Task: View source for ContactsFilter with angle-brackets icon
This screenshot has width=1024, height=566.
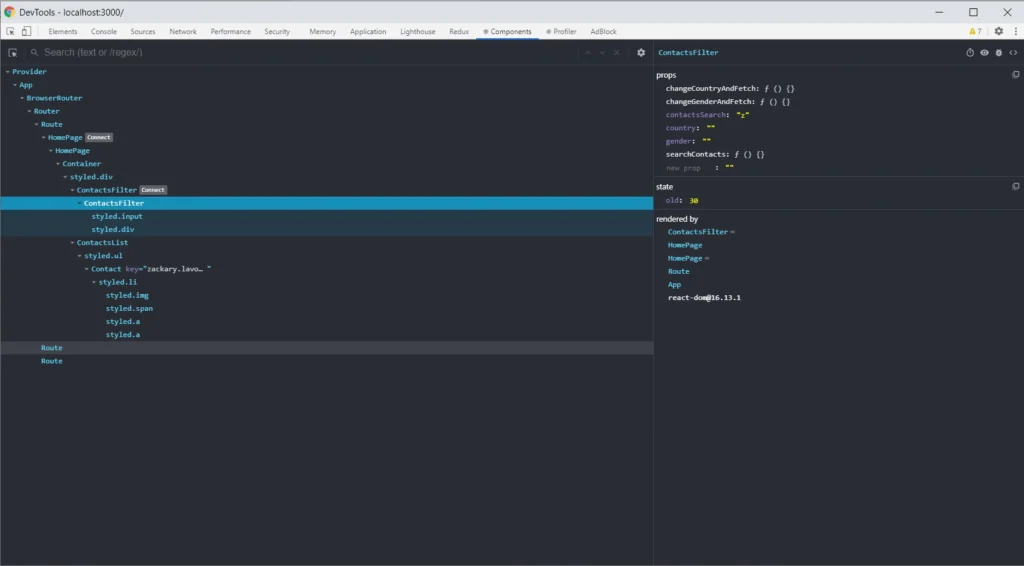Action: coord(1013,53)
